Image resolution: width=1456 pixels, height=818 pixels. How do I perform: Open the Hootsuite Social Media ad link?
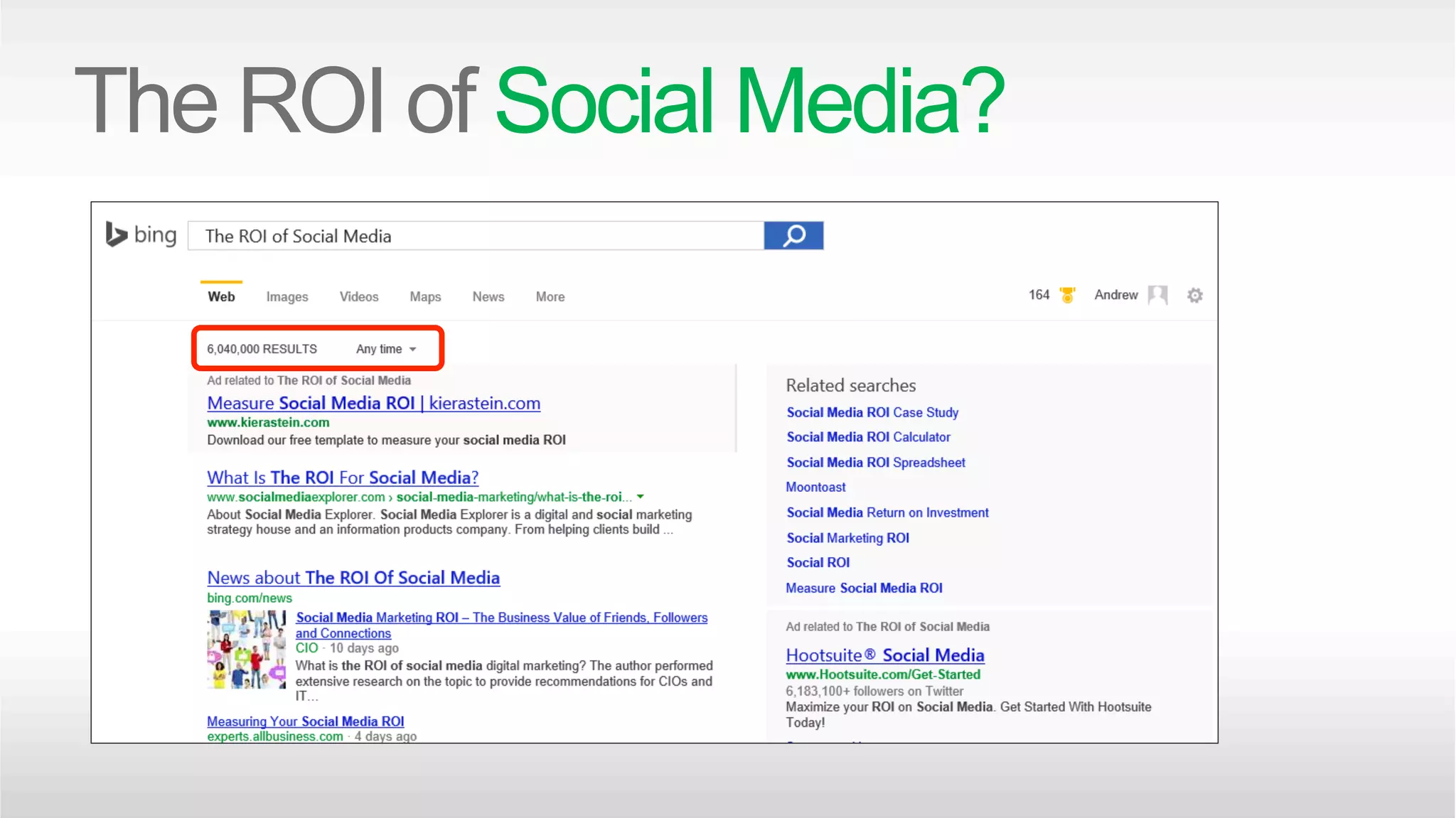pos(885,655)
